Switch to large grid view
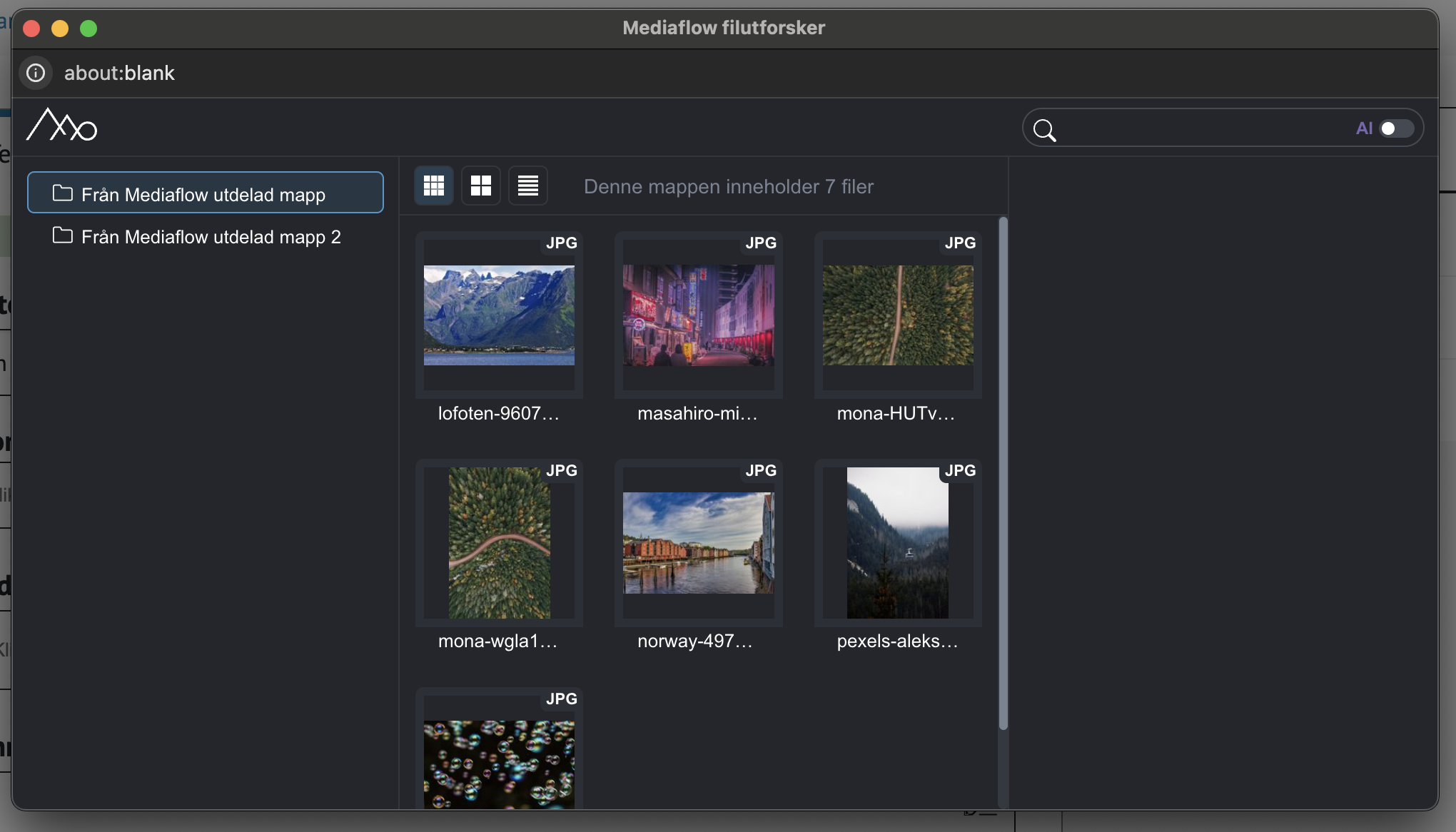This screenshot has width=1456, height=832. (x=481, y=186)
